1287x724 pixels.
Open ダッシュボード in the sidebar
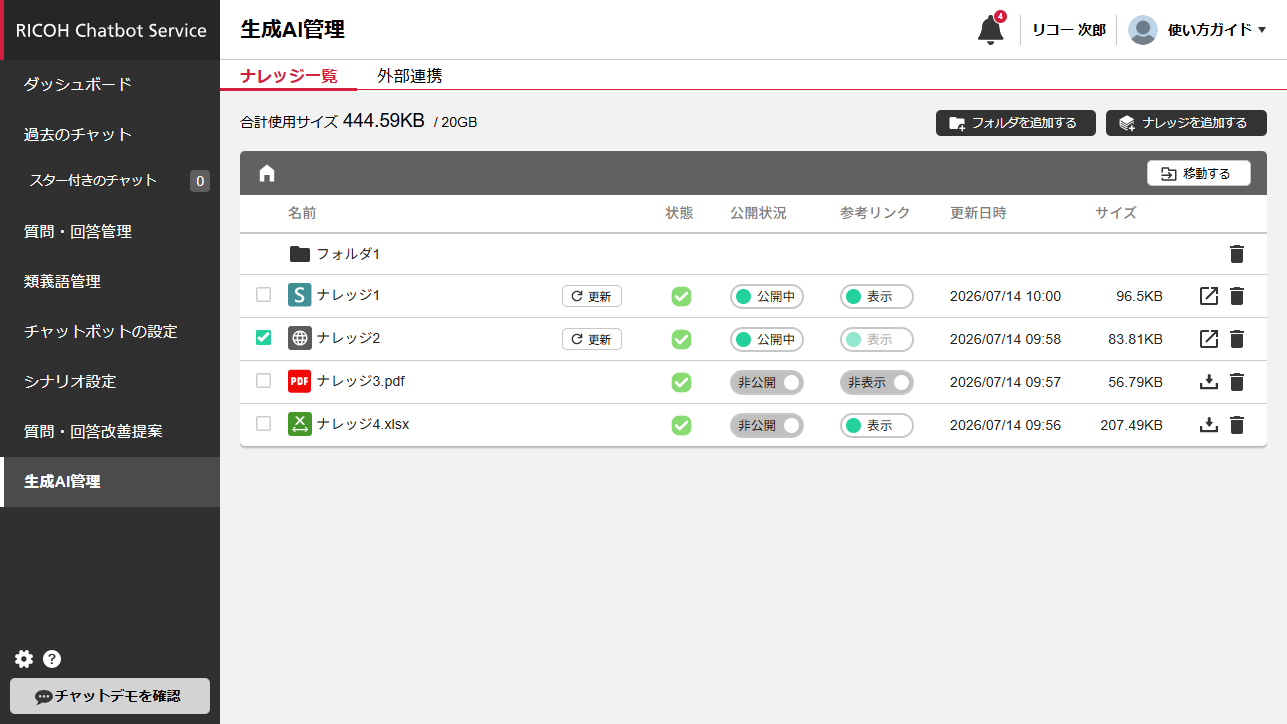point(110,85)
